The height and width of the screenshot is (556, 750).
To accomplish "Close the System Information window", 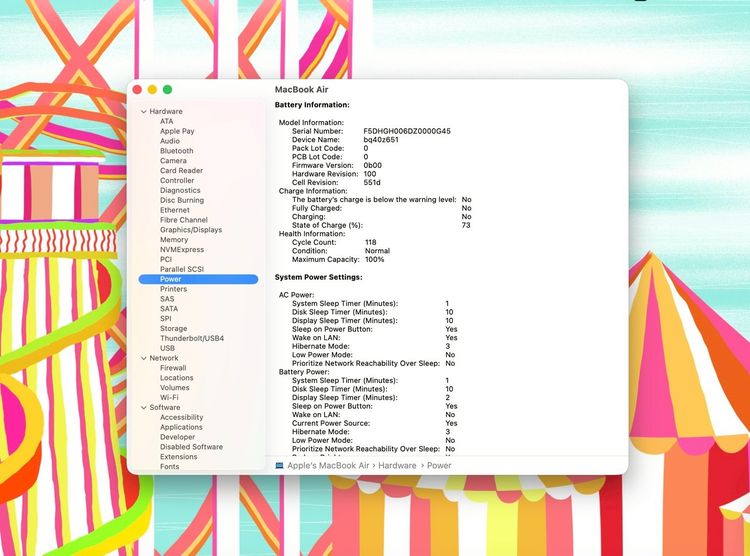I will point(138,90).
